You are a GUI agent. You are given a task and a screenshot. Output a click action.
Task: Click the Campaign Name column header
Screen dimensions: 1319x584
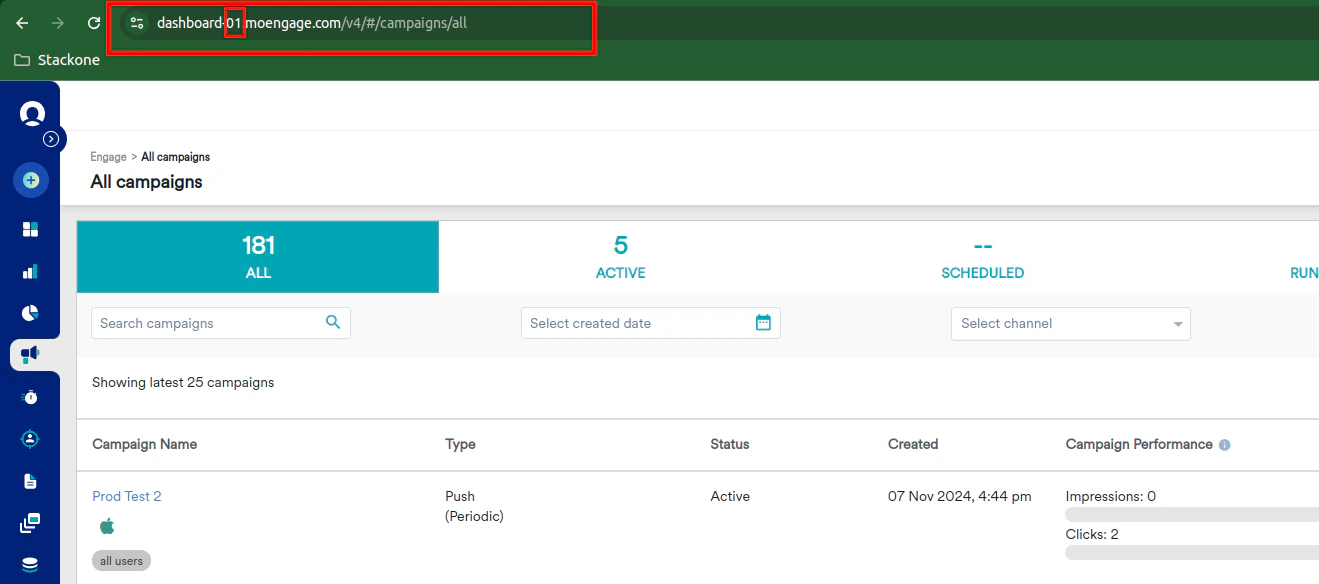[144, 444]
